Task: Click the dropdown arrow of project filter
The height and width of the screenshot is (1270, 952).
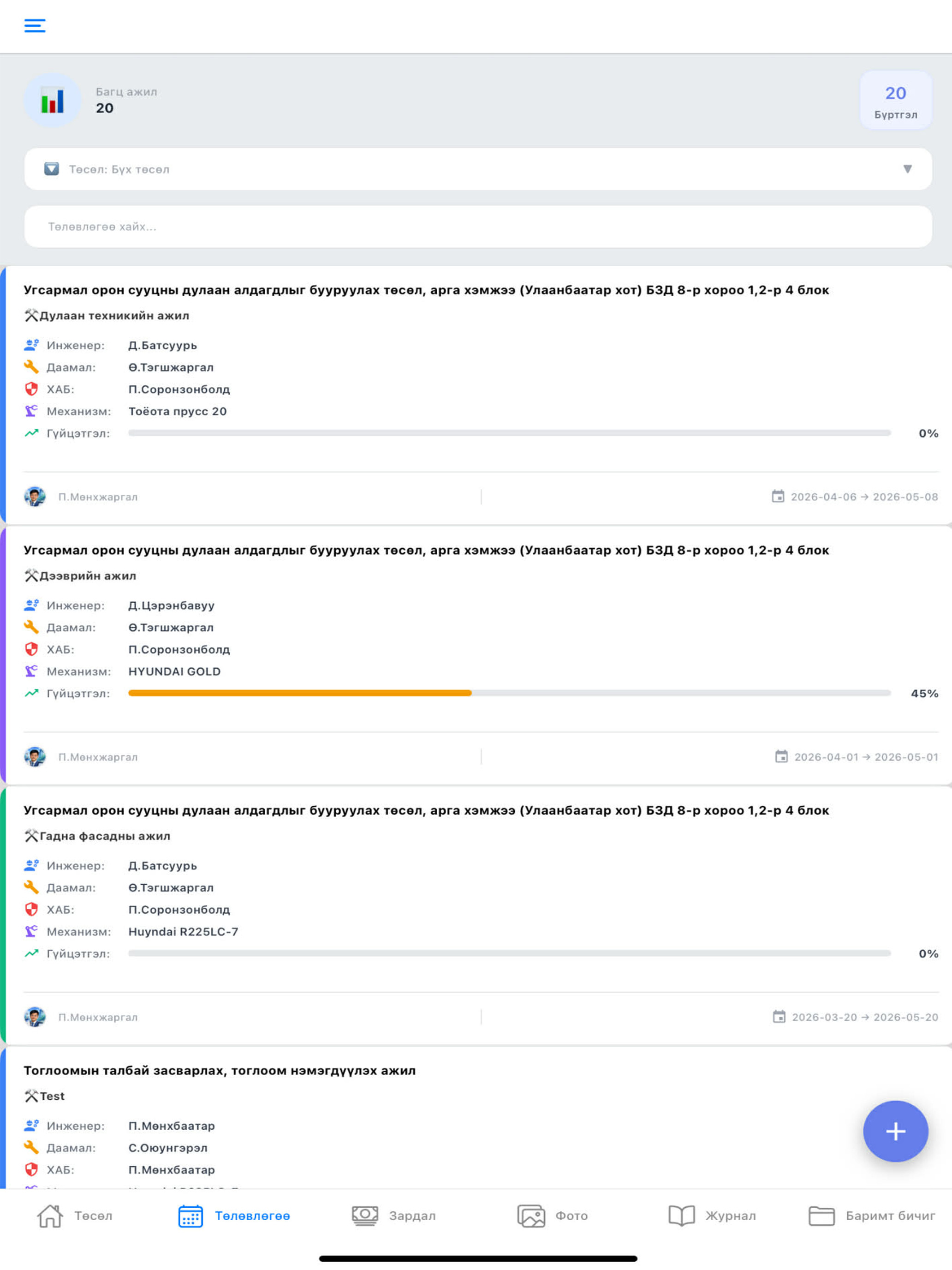Action: pyautogui.click(x=907, y=169)
